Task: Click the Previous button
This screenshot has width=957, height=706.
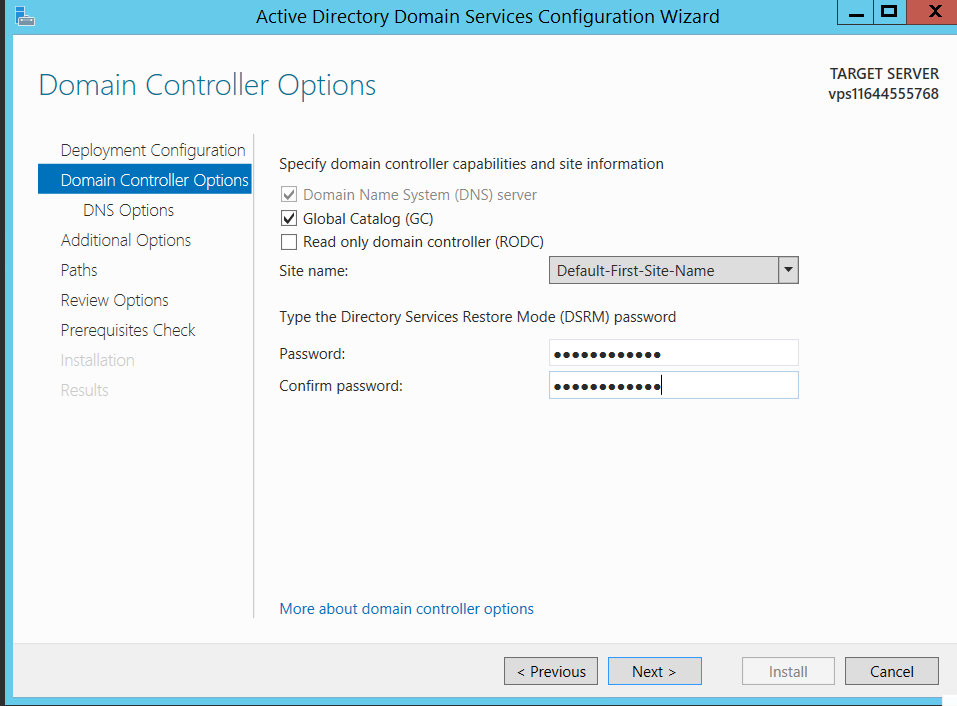Action: [551, 671]
